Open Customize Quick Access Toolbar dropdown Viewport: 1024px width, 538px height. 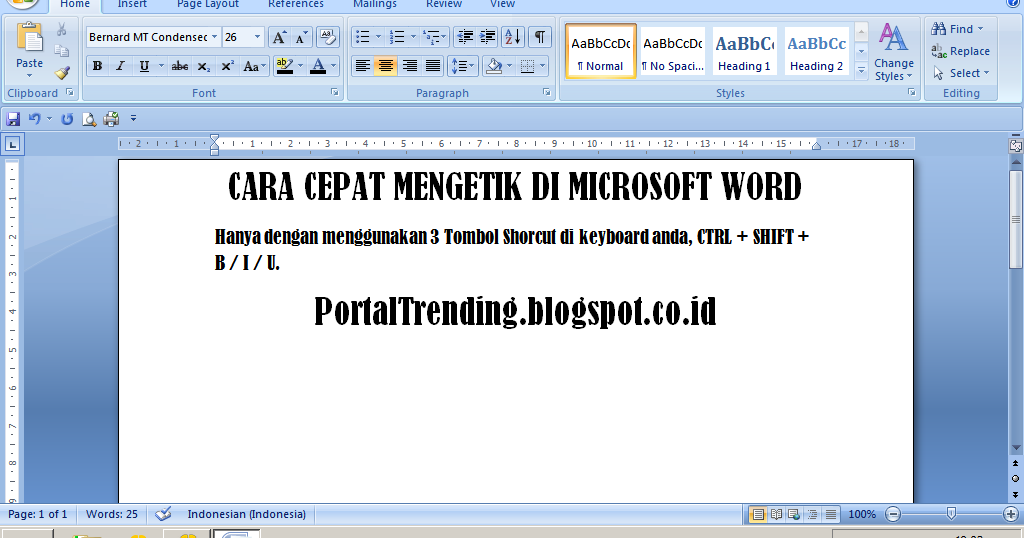pyautogui.click(x=133, y=119)
